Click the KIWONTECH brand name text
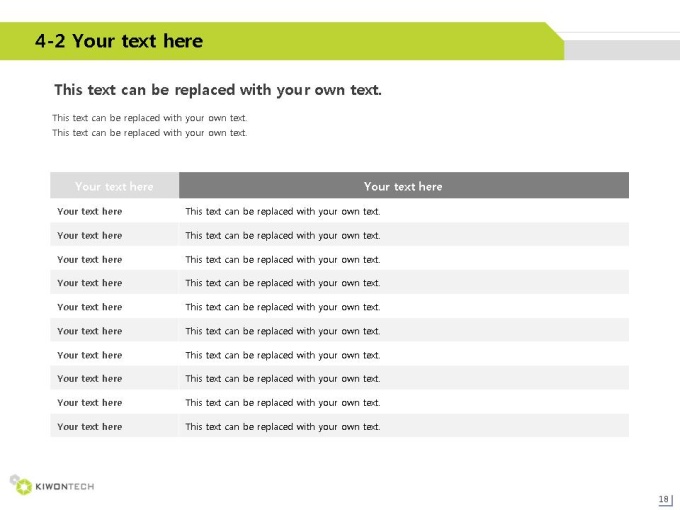Image resolution: width=680 pixels, height=510 pixels. pos(65,487)
